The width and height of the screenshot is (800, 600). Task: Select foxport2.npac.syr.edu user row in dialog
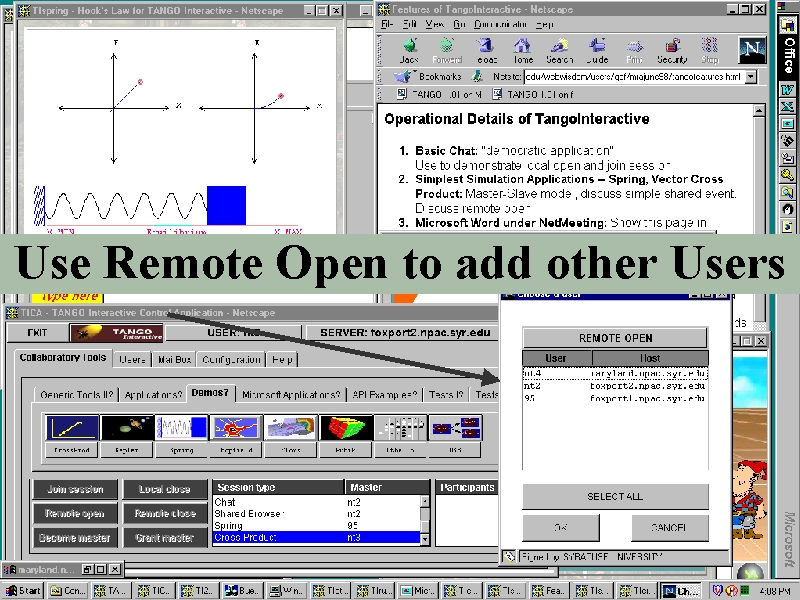point(615,386)
